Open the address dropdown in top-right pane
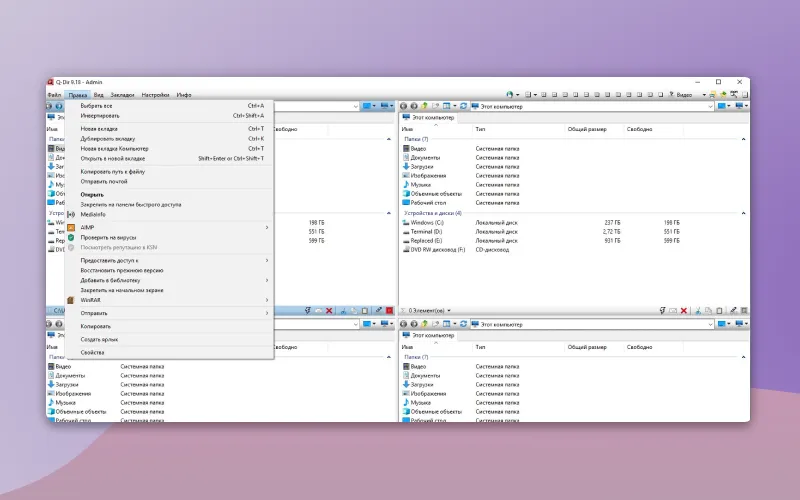 coord(709,106)
